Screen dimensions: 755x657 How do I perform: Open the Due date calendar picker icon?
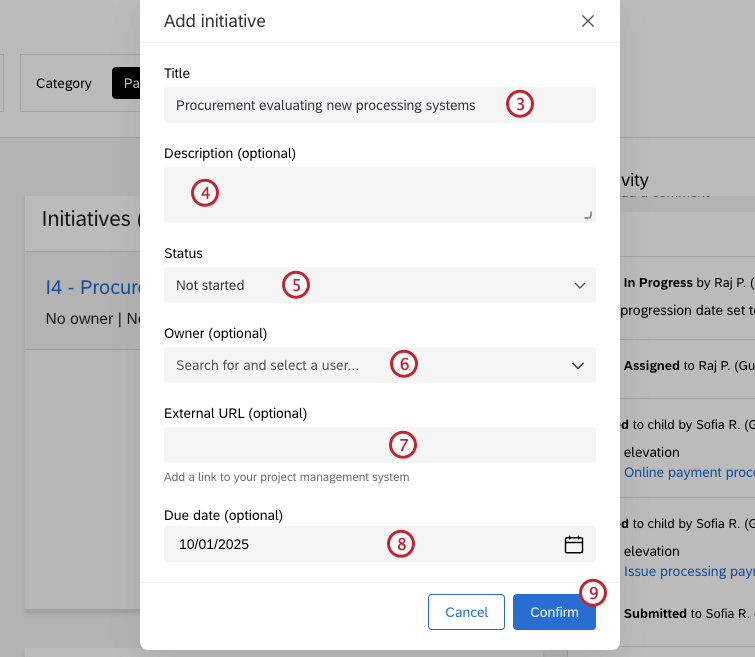574,545
